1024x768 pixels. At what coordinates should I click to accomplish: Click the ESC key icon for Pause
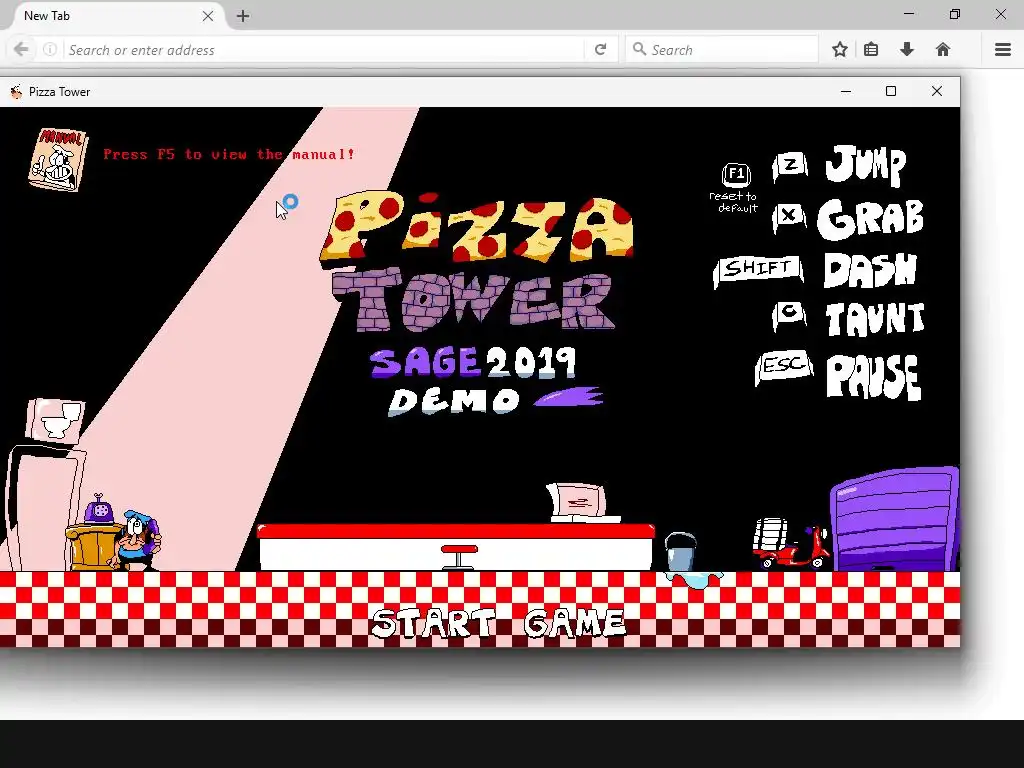tap(784, 367)
